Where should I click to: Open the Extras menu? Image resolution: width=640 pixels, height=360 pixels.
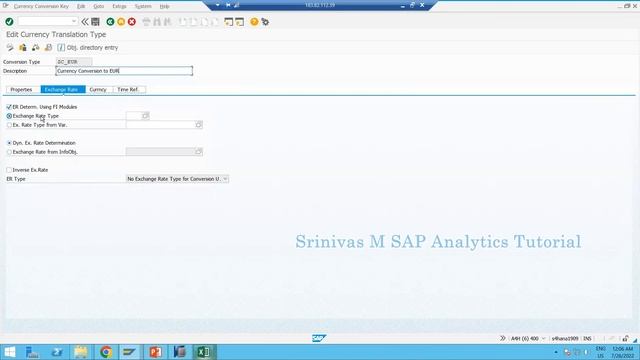click(119, 6)
